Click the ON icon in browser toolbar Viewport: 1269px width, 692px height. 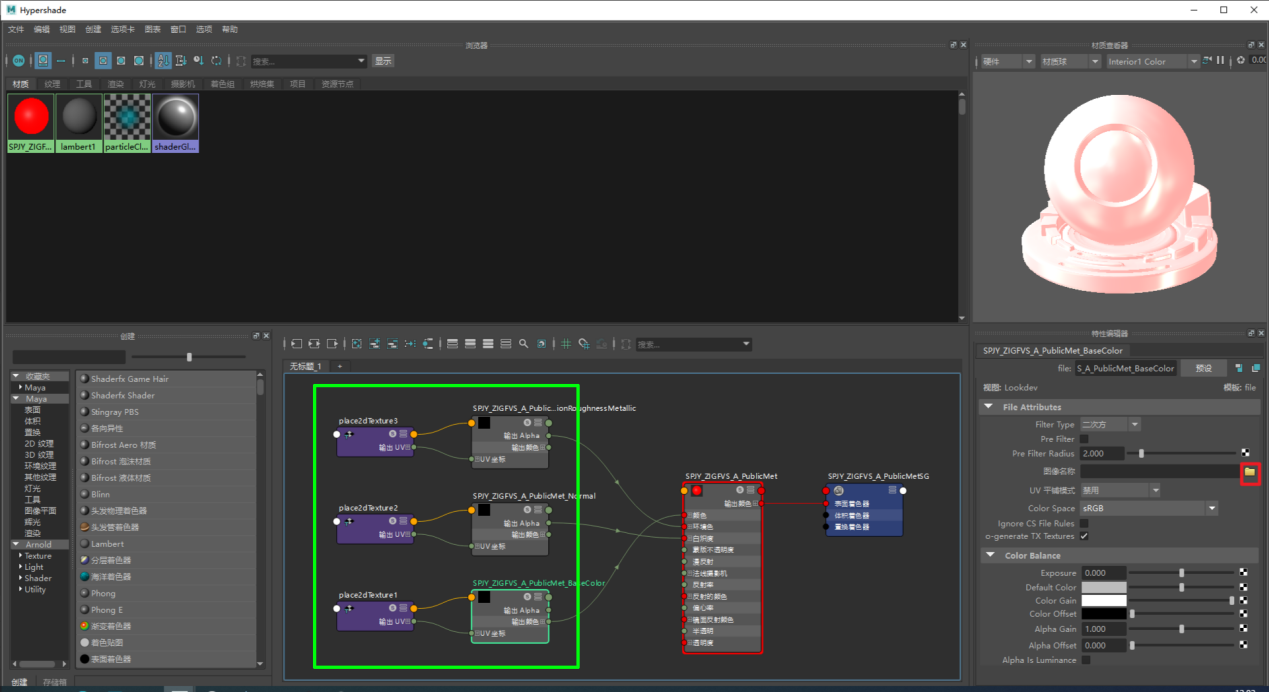pos(18,61)
